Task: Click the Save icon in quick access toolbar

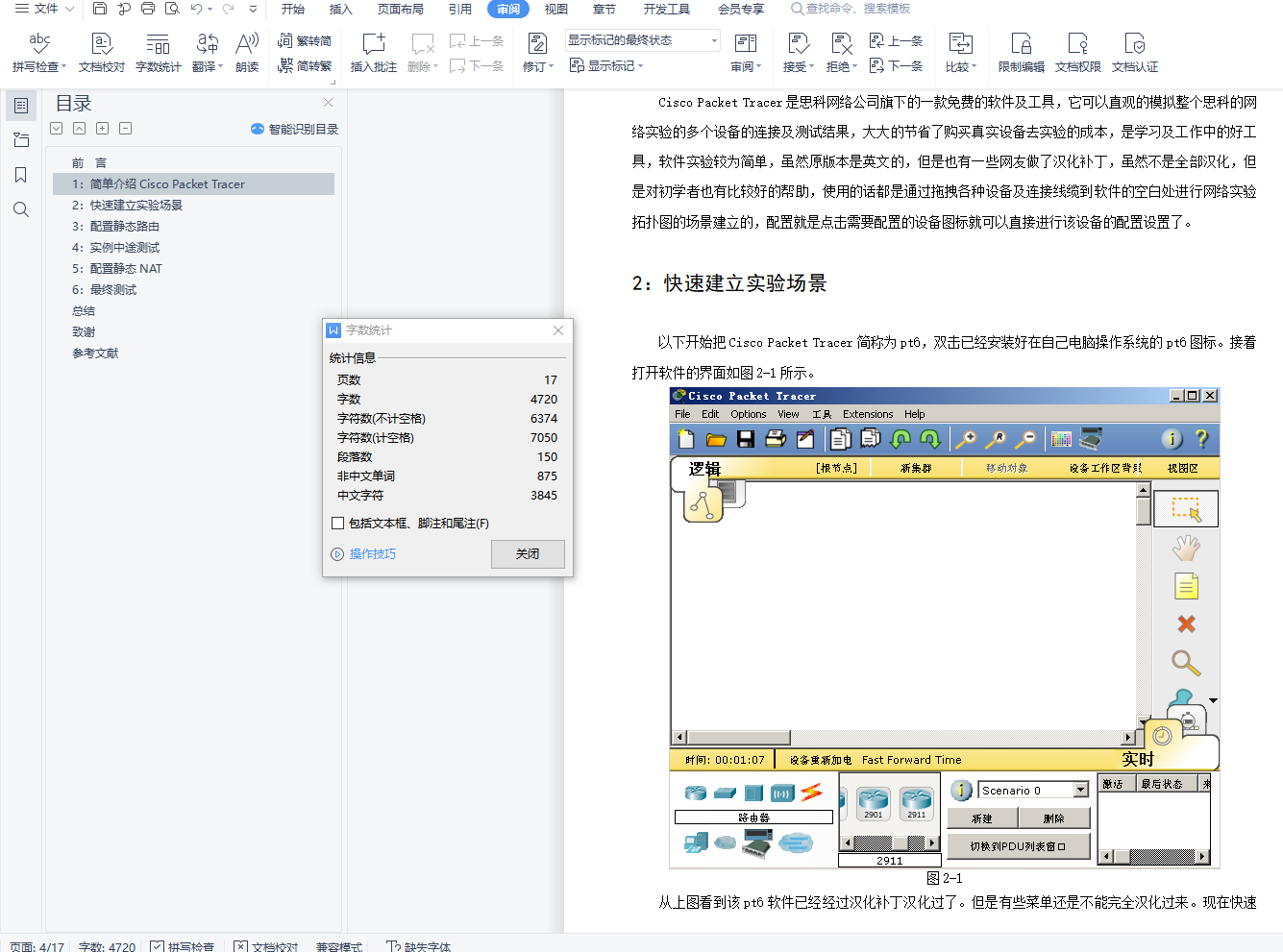Action: pos(100,9)
